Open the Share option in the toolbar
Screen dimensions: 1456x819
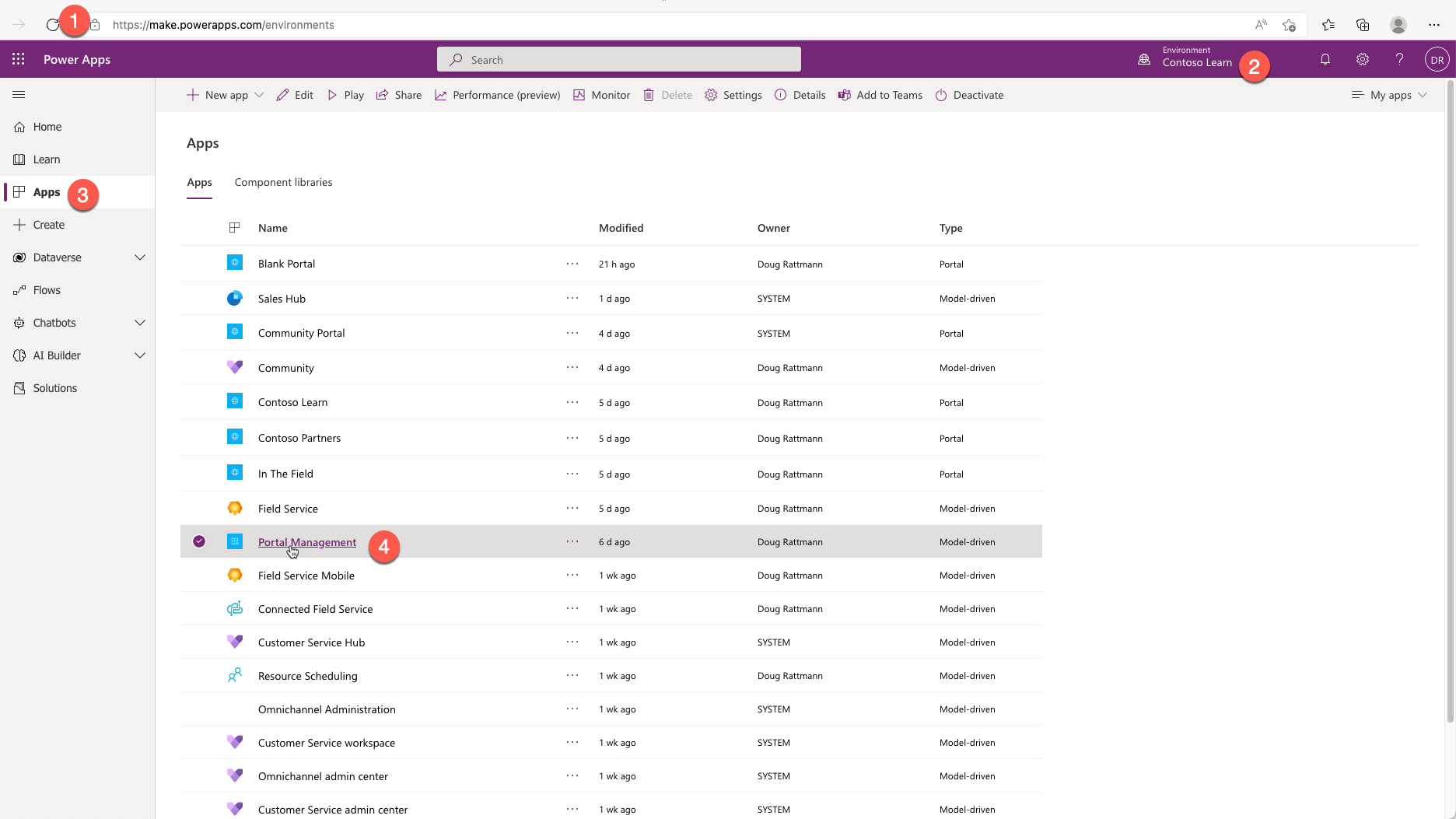click(x=398, y=95)
